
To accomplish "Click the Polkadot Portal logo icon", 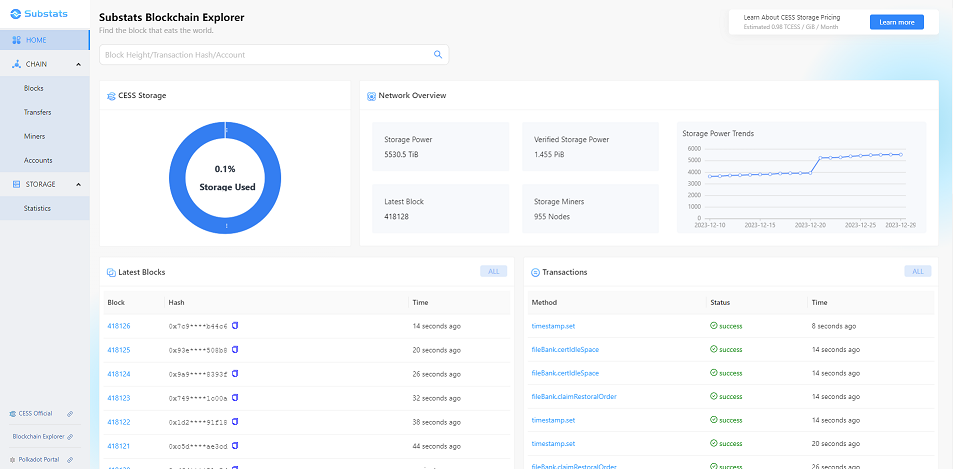I will [x=12, y=460].
